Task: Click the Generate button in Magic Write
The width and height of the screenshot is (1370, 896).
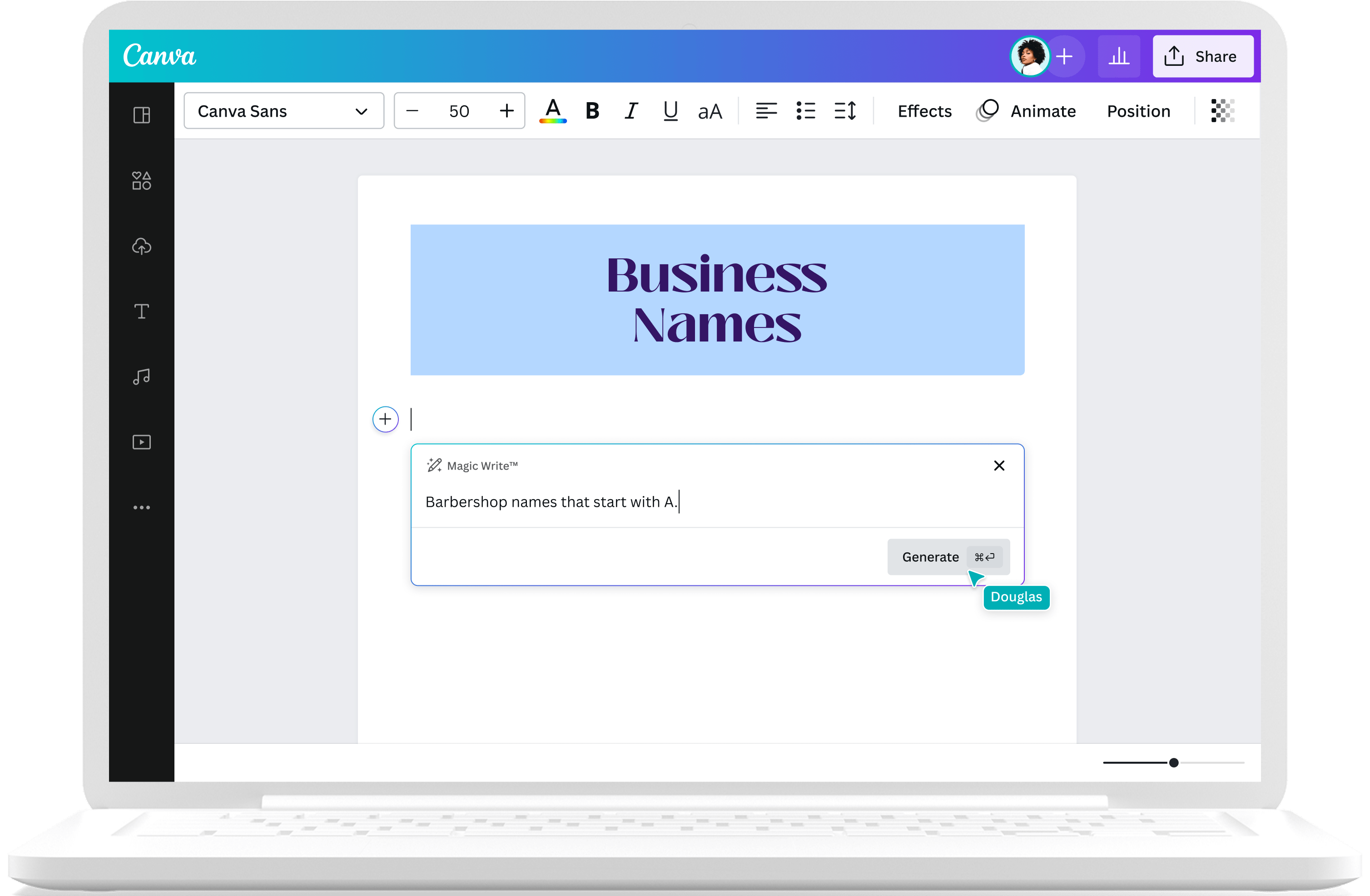Action: tap(930, 556)
